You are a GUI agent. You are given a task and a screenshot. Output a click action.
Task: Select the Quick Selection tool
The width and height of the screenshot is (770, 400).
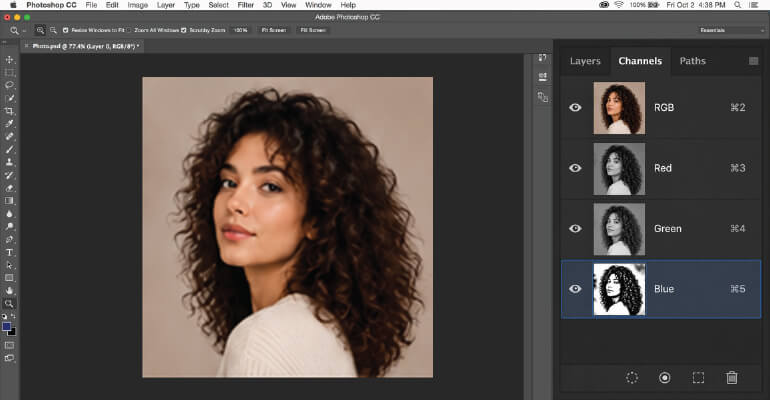pyautogui.click(x=9, y=98)
